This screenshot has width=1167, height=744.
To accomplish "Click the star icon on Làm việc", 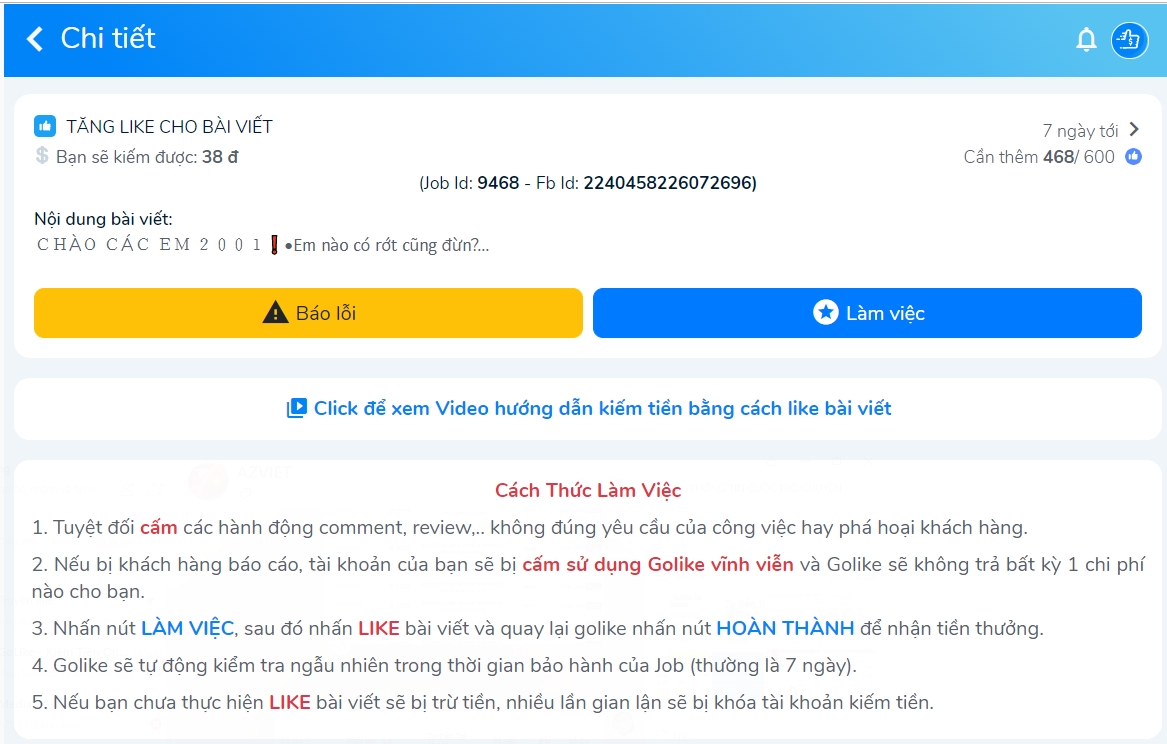I will tap(825, 312).
